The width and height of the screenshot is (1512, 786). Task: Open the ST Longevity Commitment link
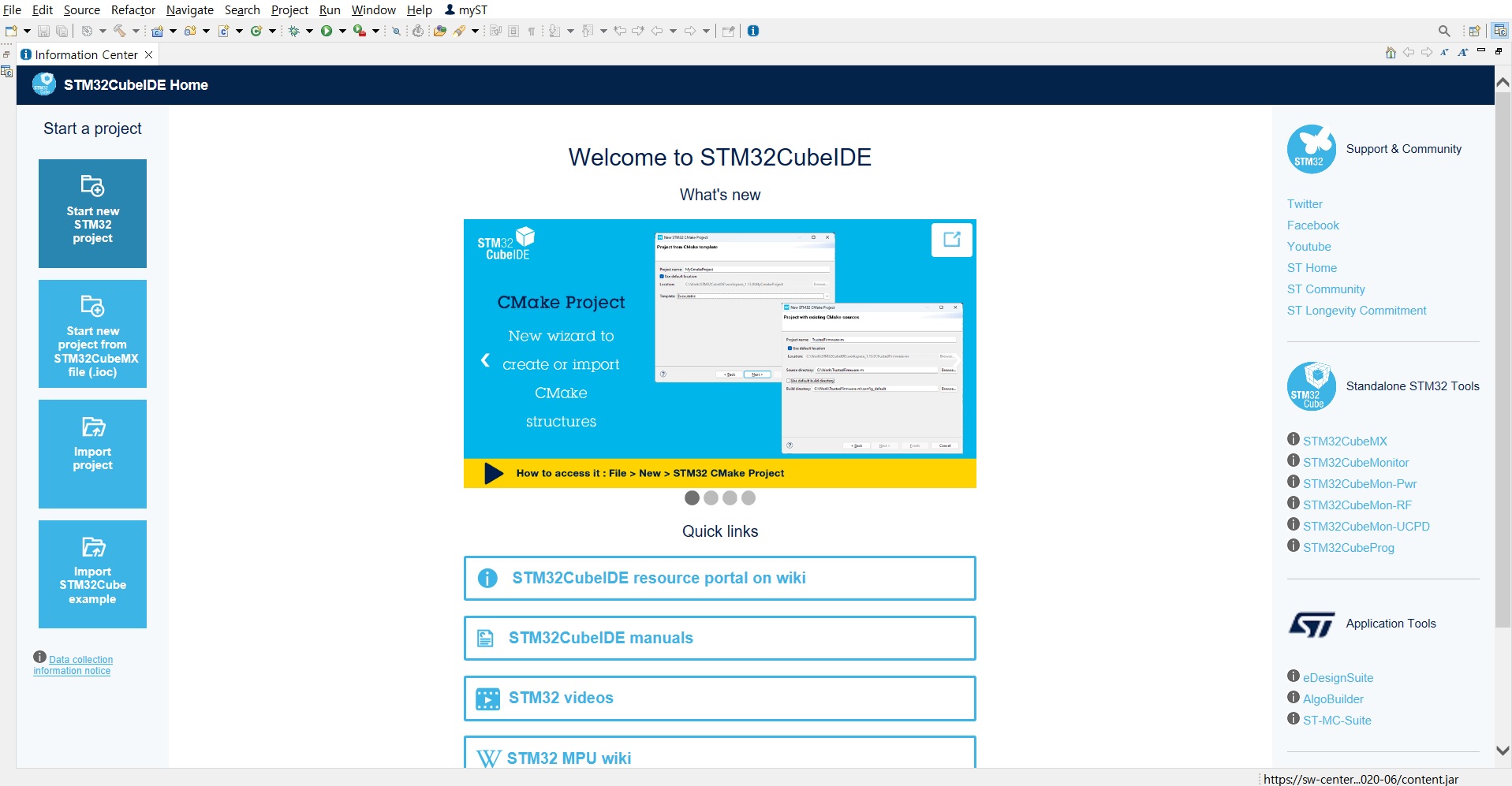(1357, 311)
